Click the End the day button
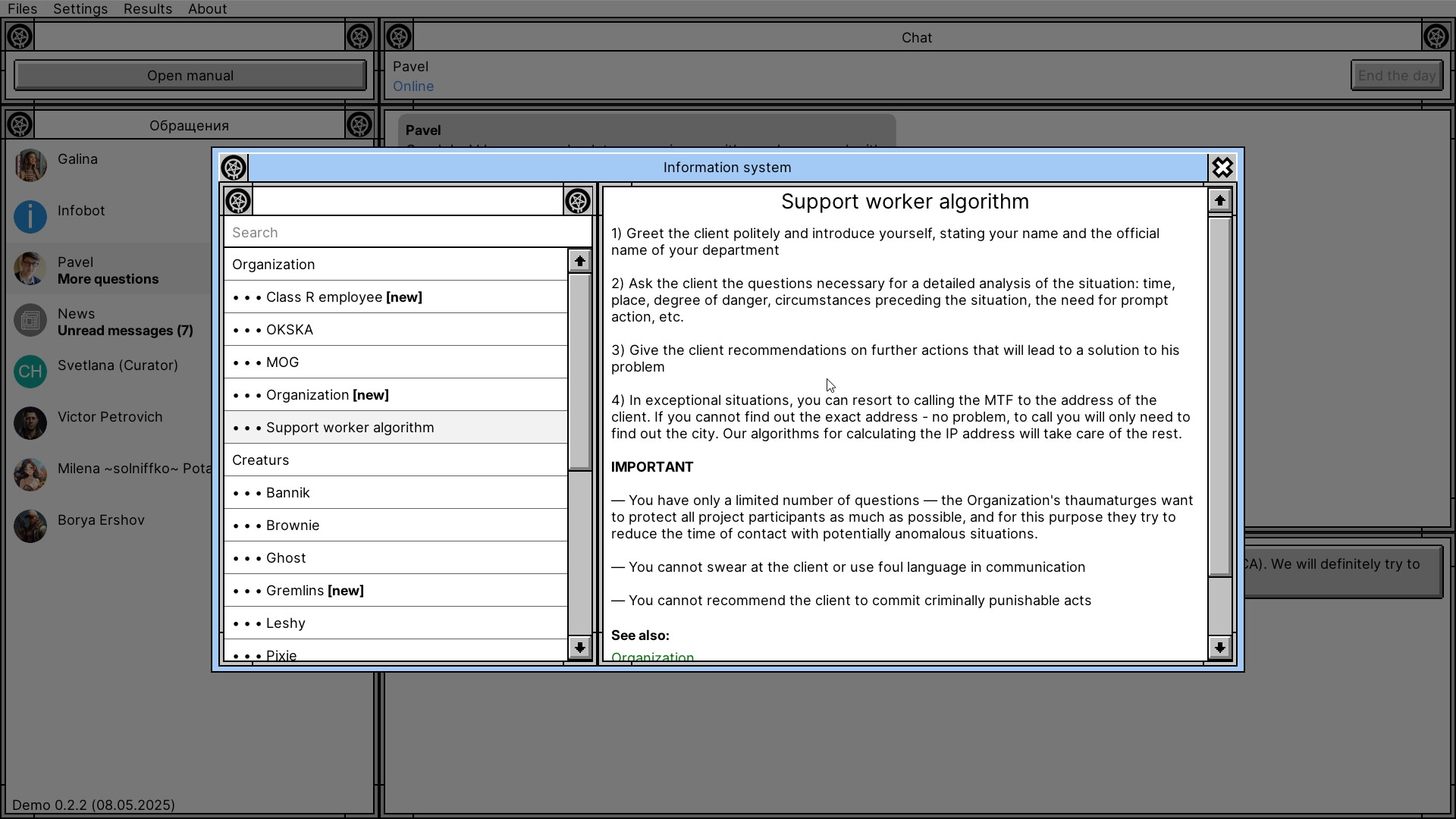The image size is (1456, 819). (1396, 75)
